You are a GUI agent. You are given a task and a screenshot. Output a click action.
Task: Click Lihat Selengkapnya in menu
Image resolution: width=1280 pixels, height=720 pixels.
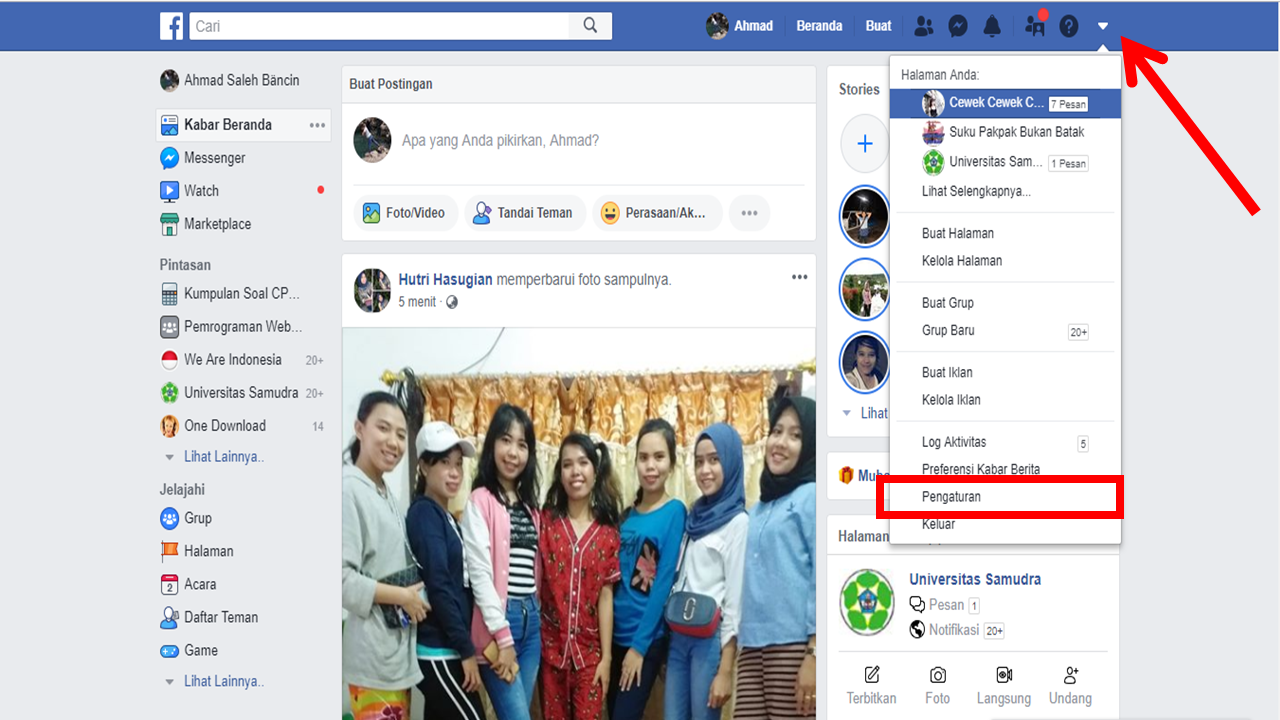(x=976, y=191)
